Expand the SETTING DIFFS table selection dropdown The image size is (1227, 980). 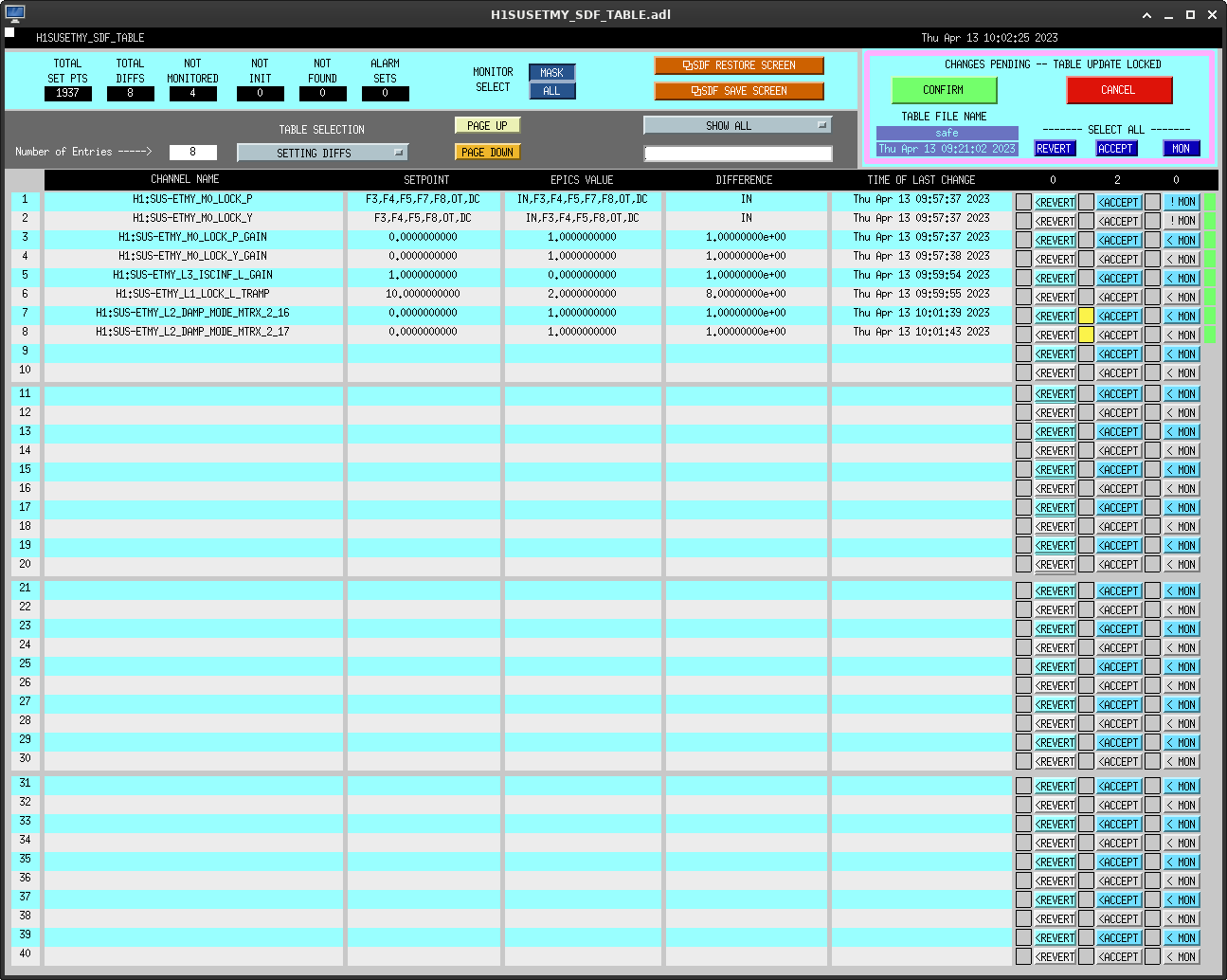(x=322, y=153)
